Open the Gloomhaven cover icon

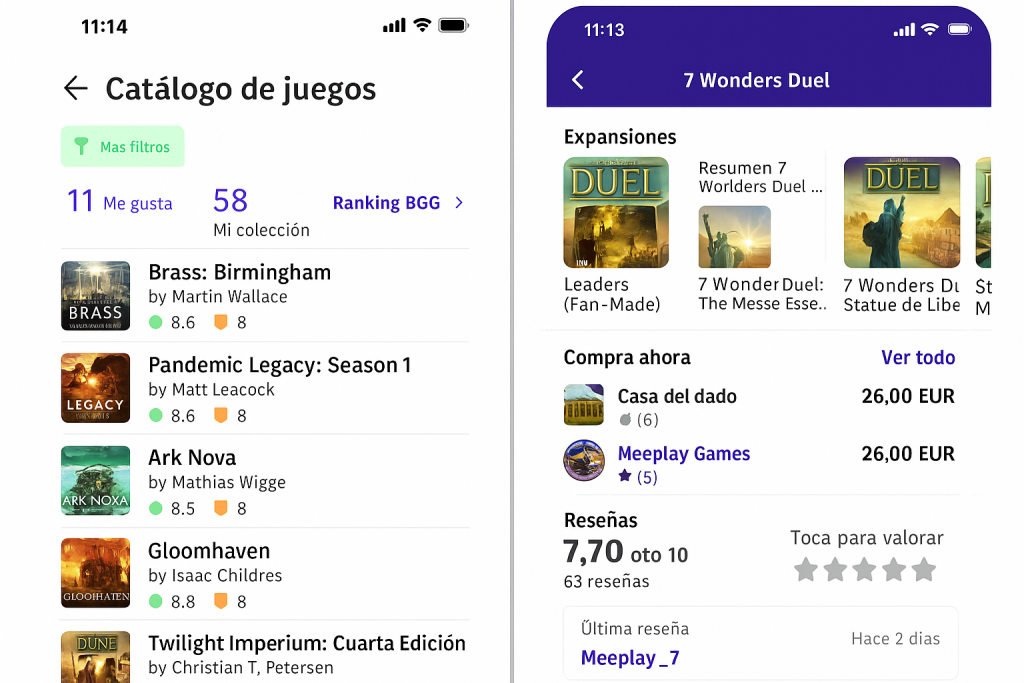click(96, 573)
